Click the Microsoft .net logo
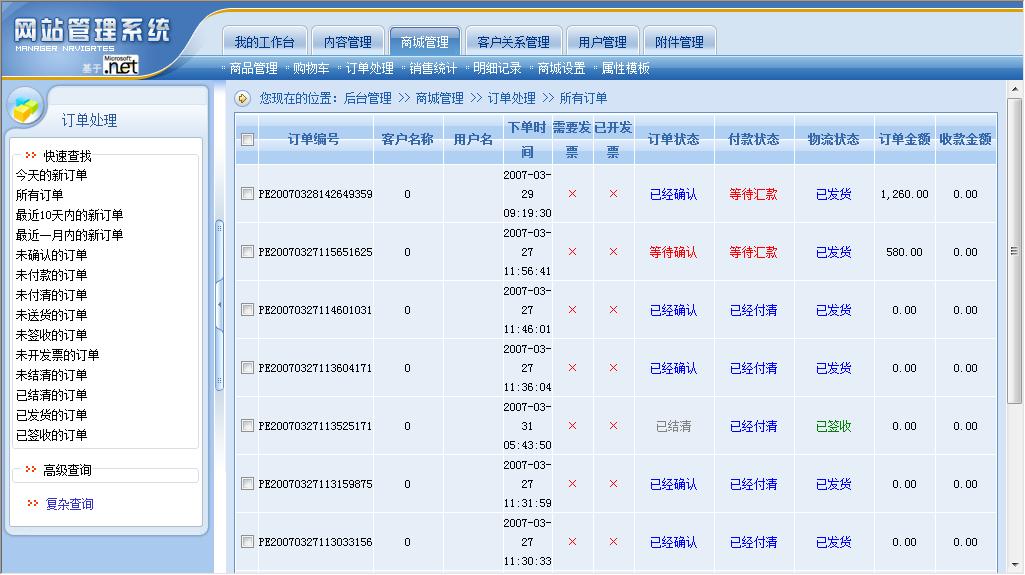Screen dimensions: 1025x575 [120, 65]
